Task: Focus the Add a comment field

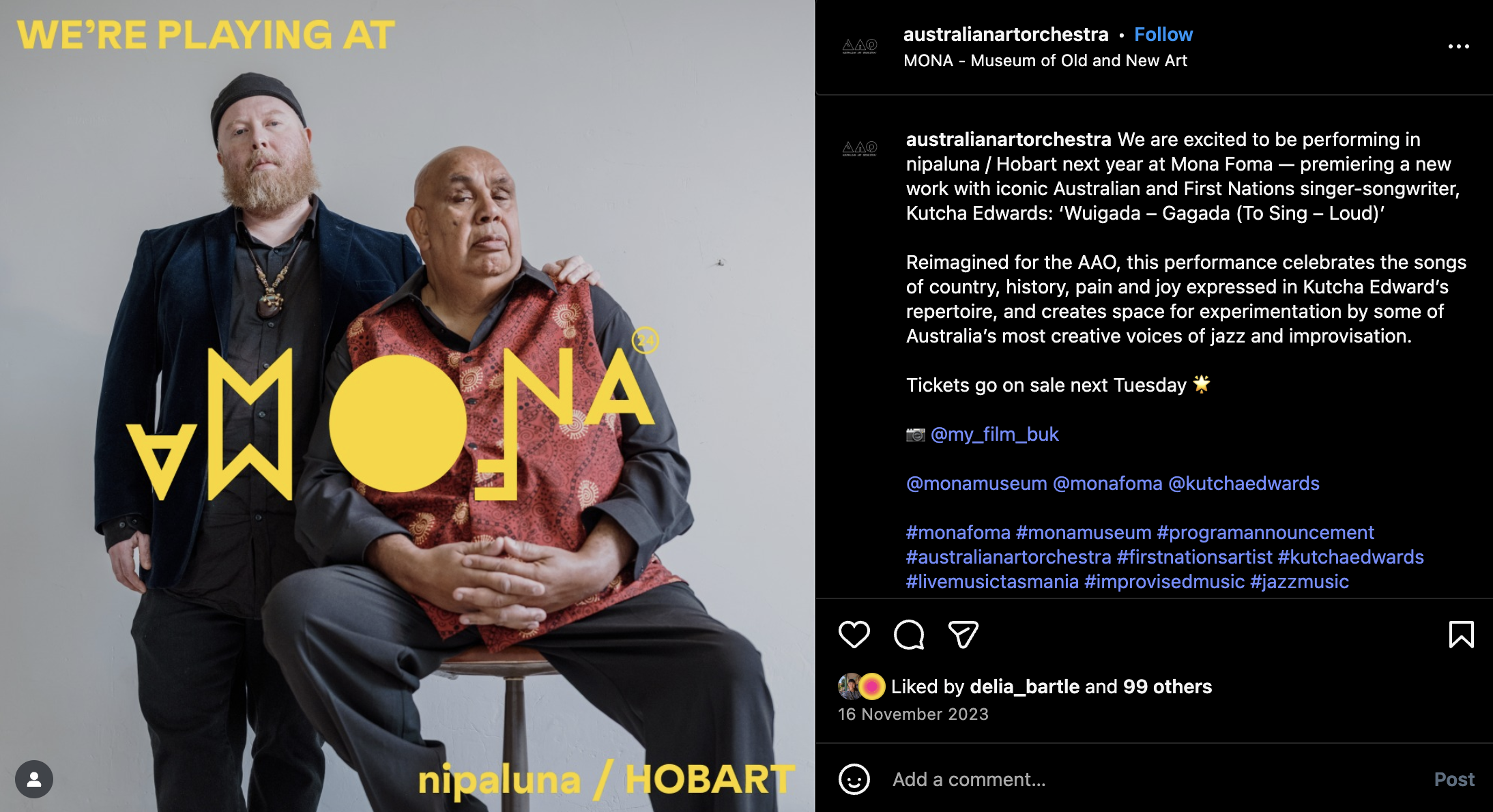Action: pyautogui.click(x=1153, y=779)
